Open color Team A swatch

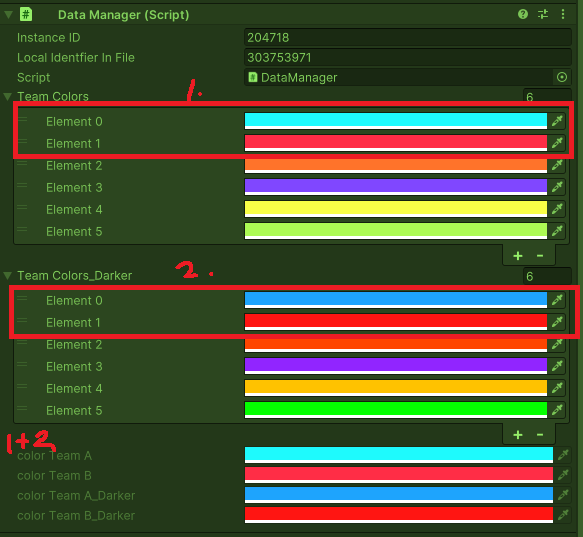[399, 455]
